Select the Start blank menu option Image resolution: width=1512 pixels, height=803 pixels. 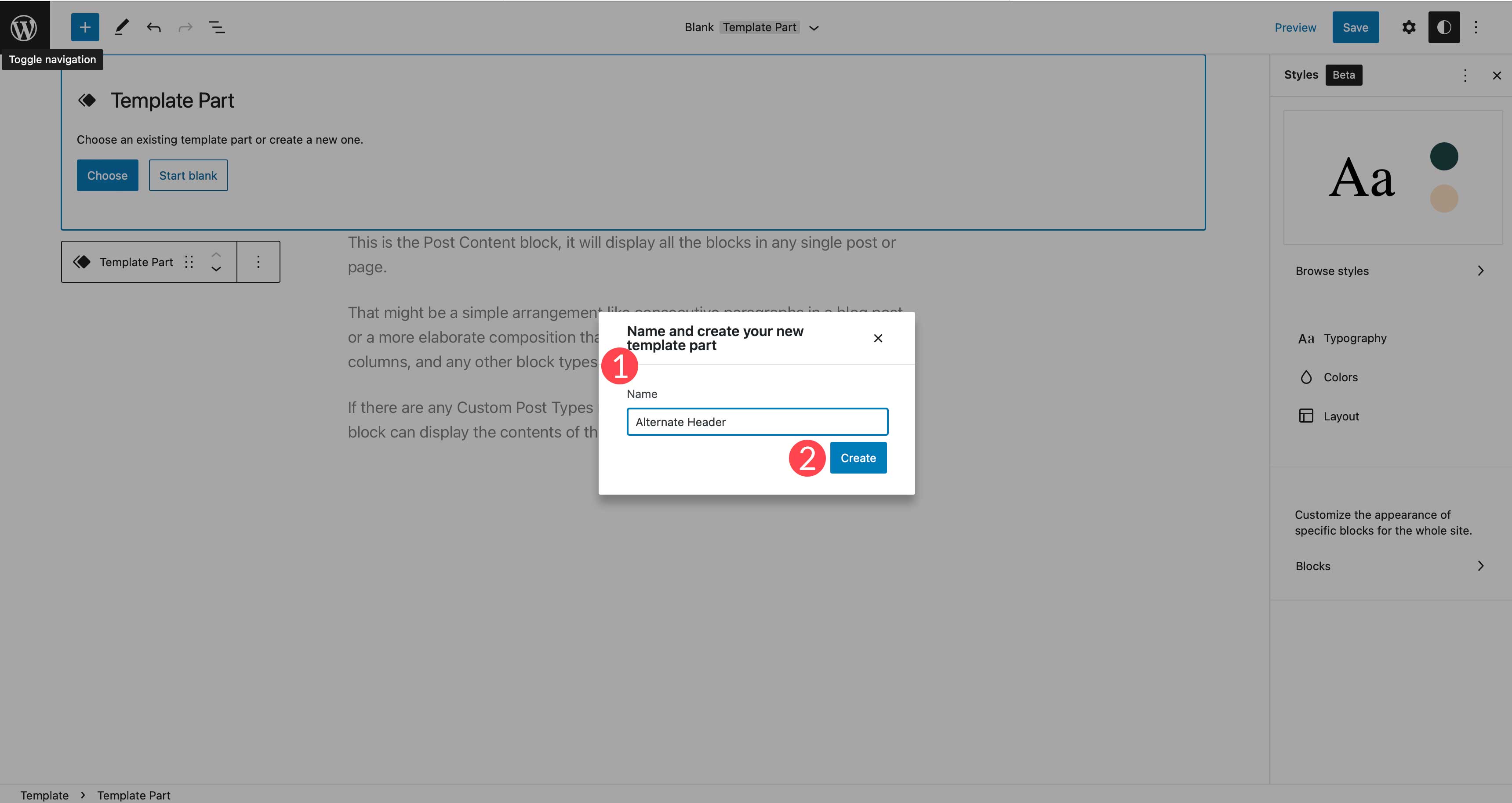[x=188, y=175]
